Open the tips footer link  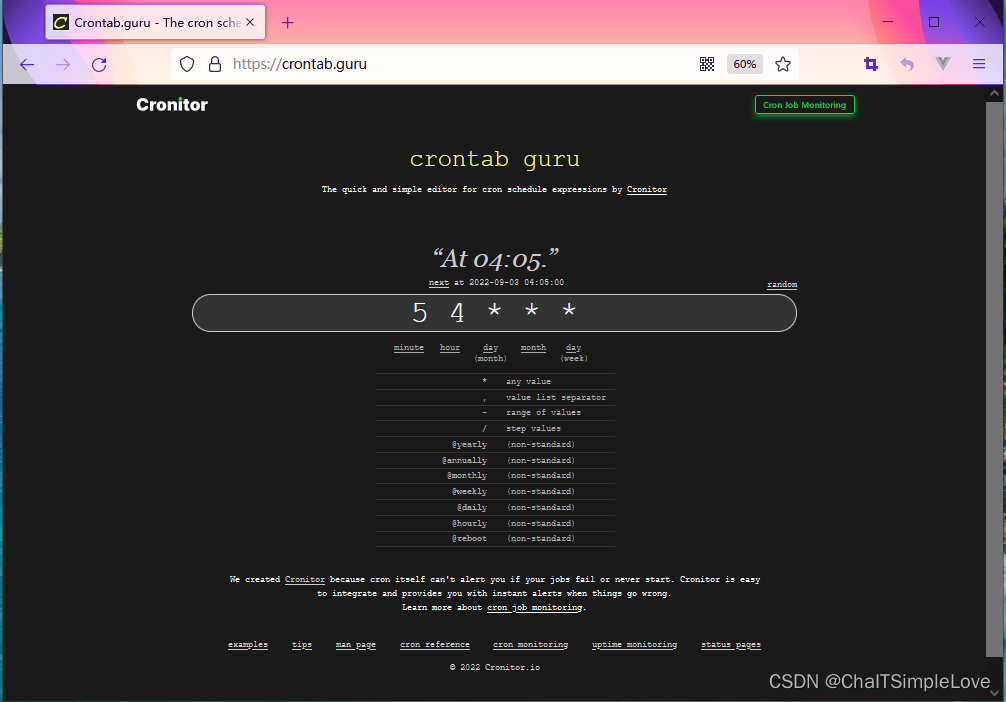point(302,645)
